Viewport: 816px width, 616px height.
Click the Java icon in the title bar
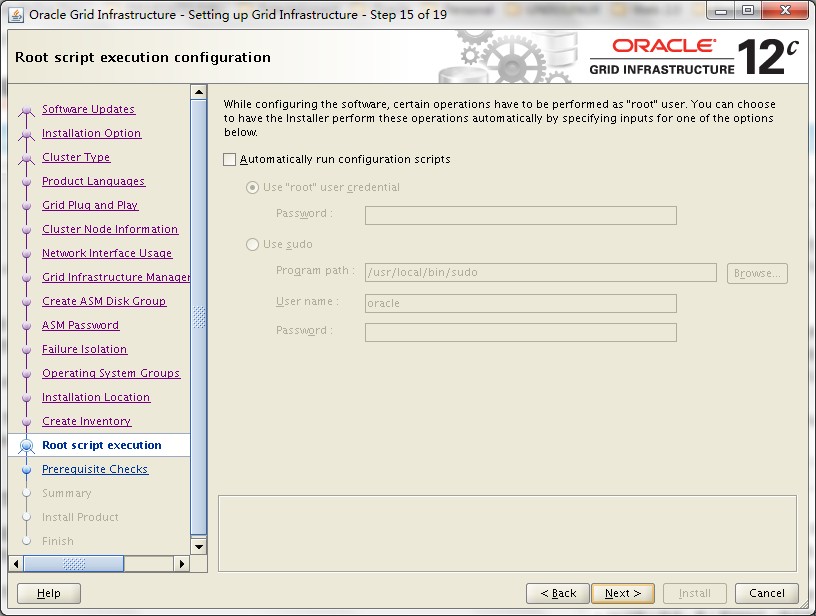coord(16,15)
